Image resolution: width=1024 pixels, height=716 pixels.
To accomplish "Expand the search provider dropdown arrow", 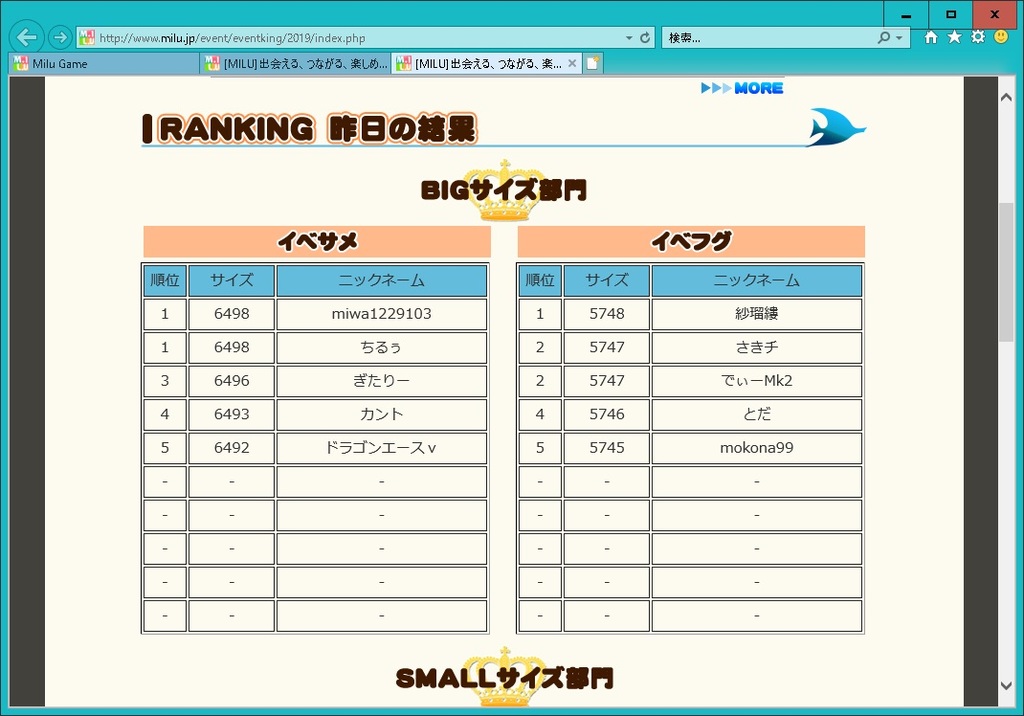I will tap(899, 38).
